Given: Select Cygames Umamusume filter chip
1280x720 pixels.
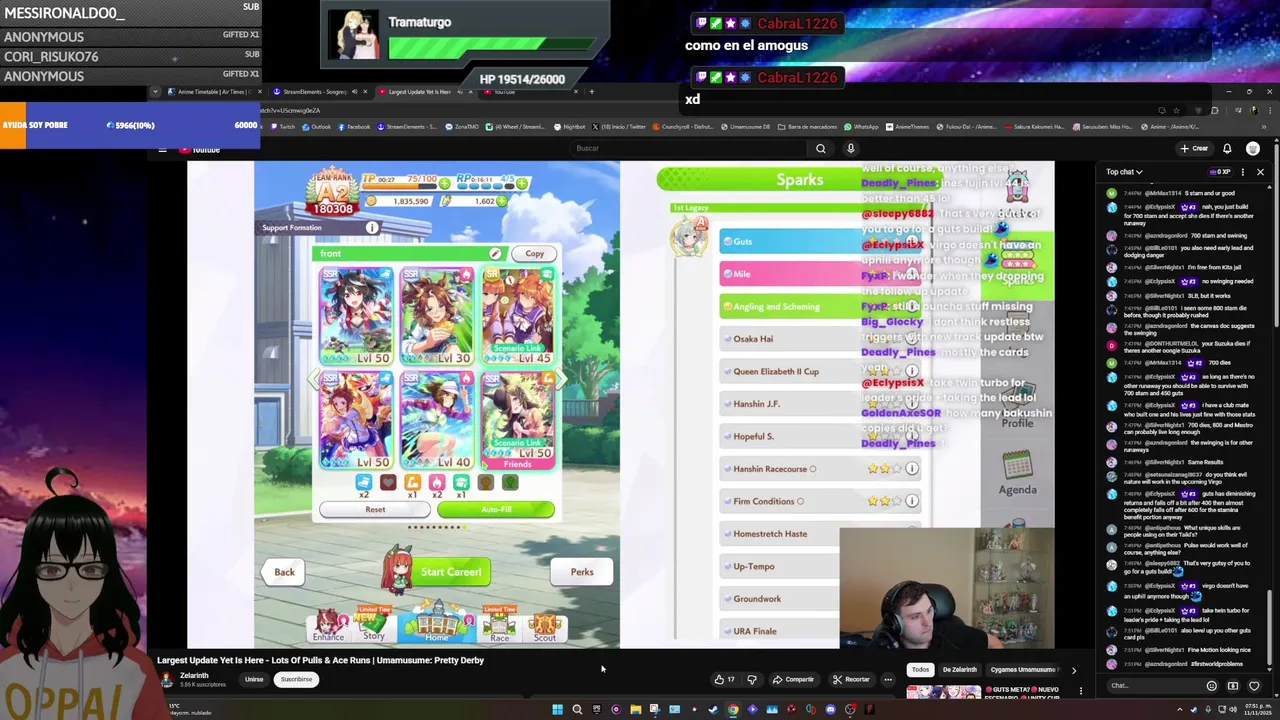Looking at the screenshot, I should pos(1022,669).
